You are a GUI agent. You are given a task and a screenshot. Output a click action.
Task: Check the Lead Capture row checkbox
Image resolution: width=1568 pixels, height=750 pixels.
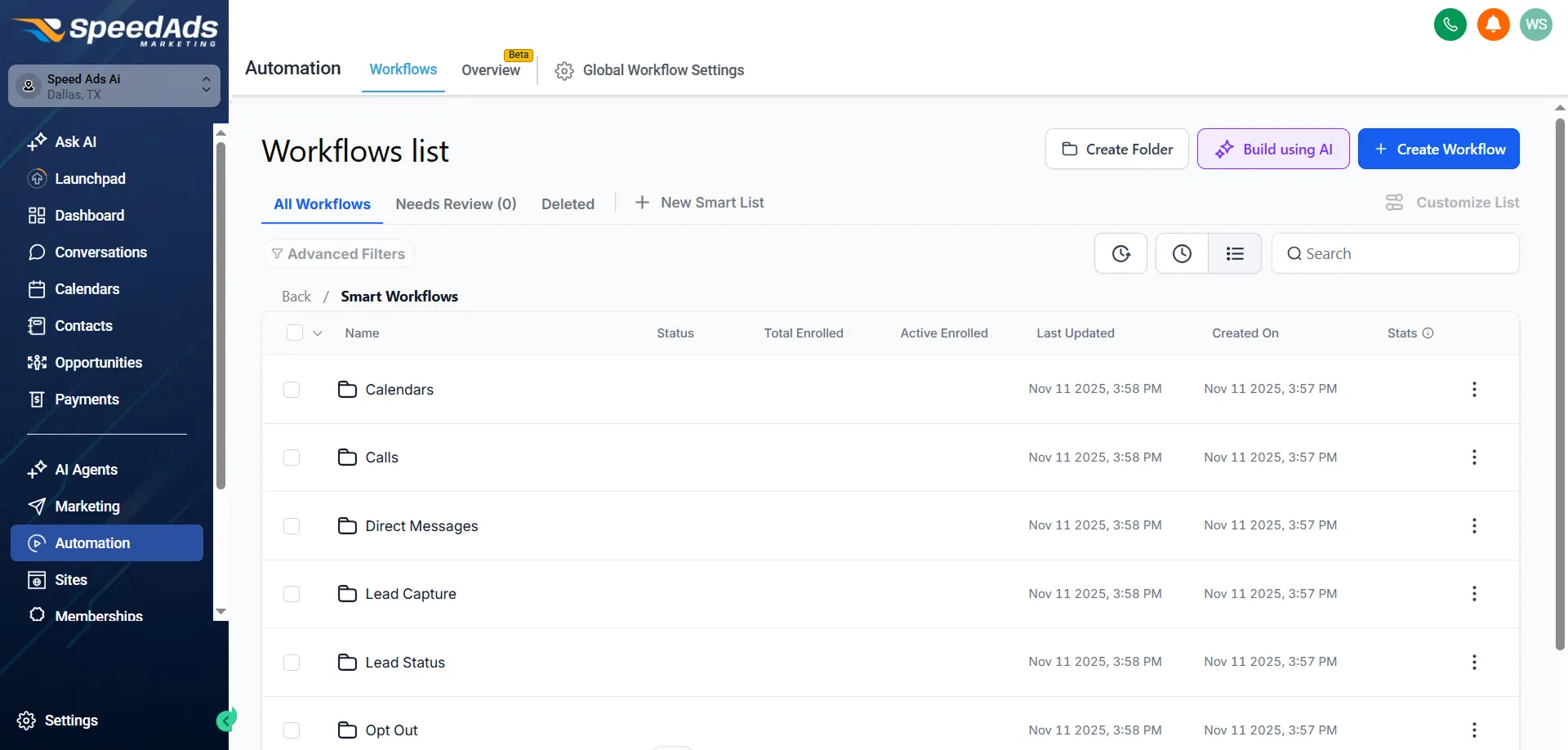(x=292, y=594)
